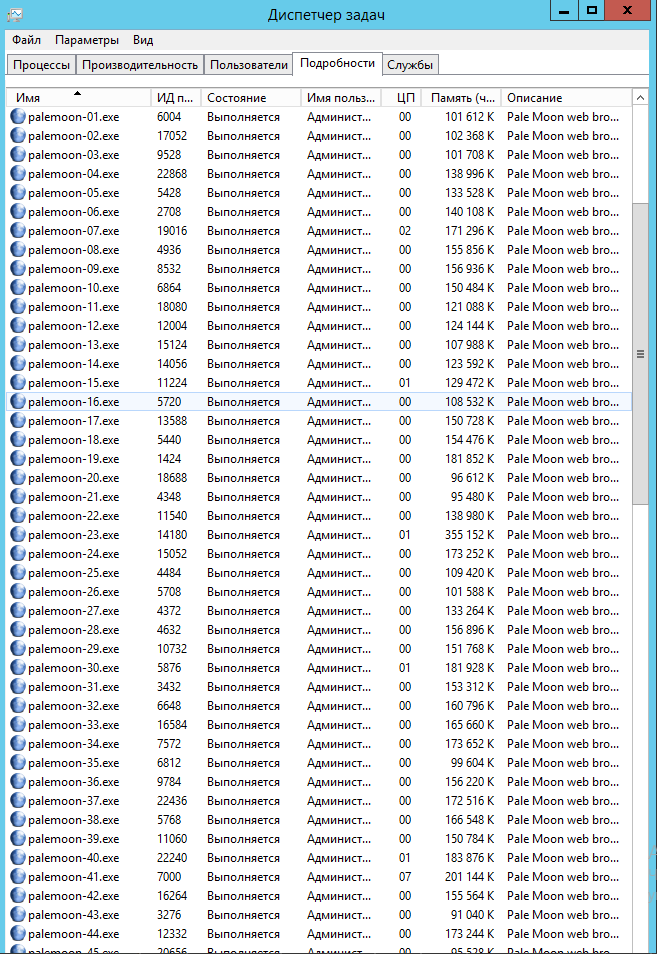Click the palemoon-30.exe process icon
This screenshot has height=954, width=657.
18,667
